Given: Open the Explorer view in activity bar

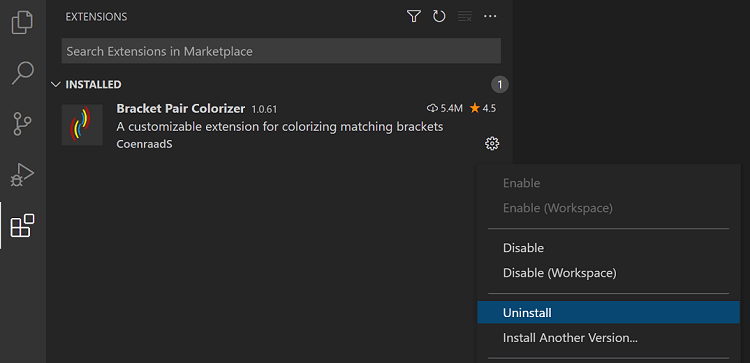Looking at the screenshot, I should click(22, 23).
